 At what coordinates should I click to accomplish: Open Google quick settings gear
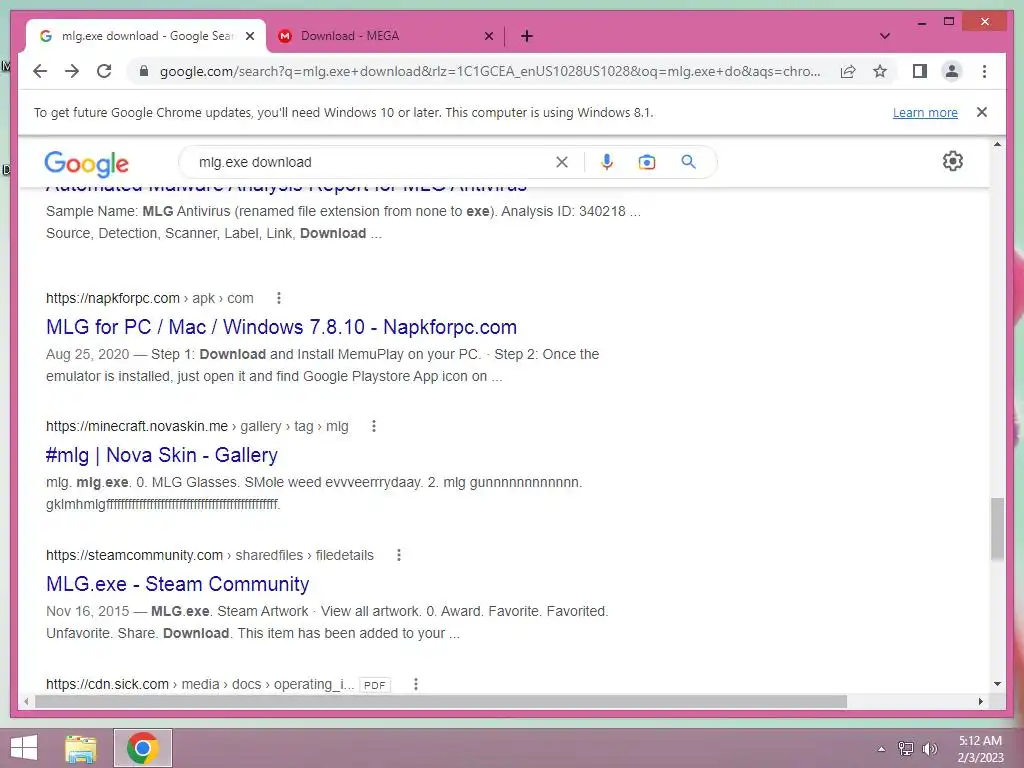[x=953, y=161]
